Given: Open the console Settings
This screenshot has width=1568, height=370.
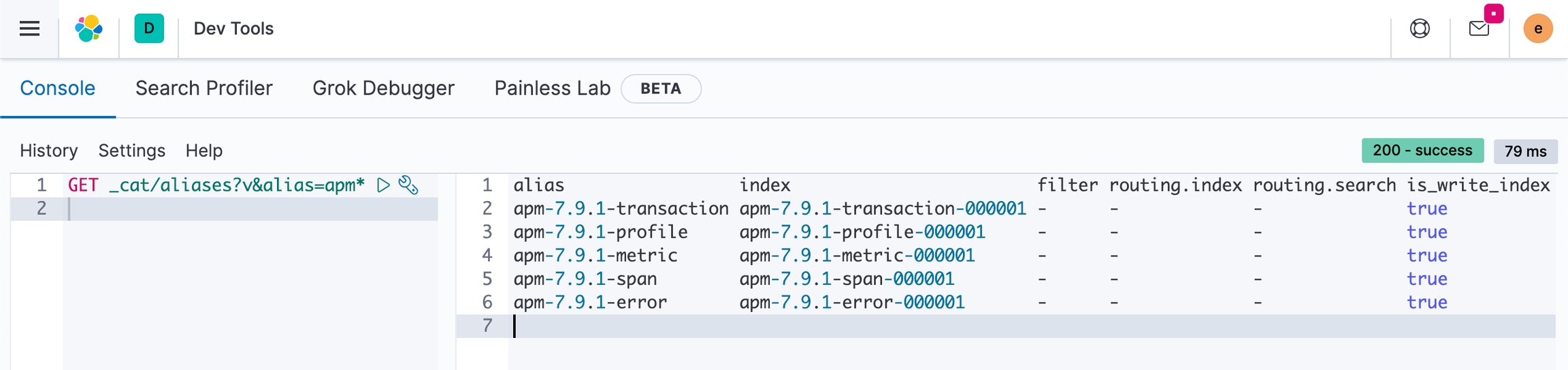Looking at the screenshot, I should (x=132, y=151).
